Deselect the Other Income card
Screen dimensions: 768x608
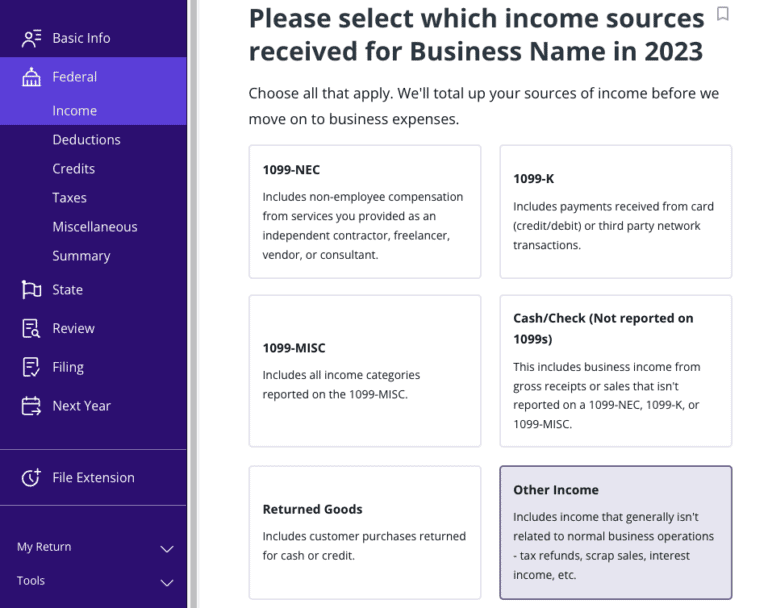pos(615,532)
